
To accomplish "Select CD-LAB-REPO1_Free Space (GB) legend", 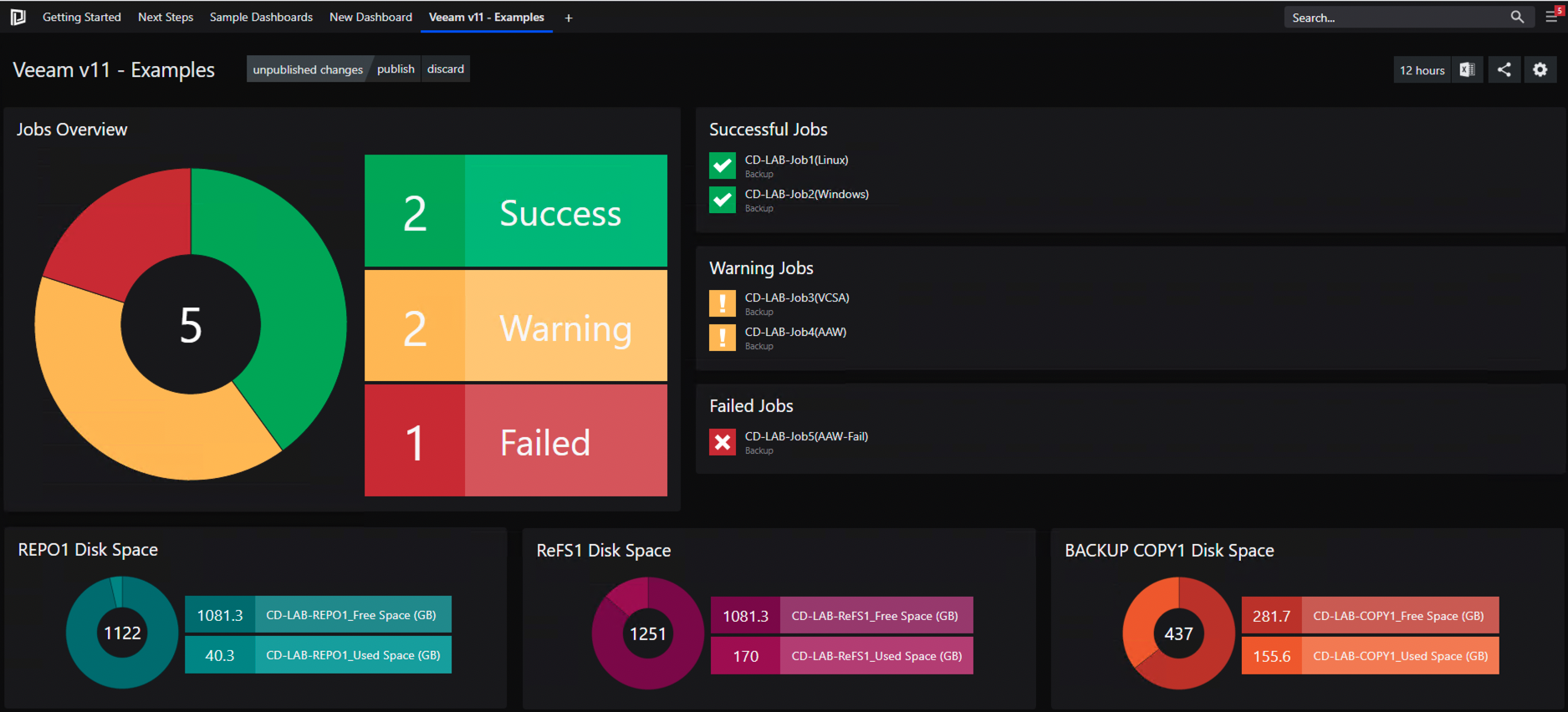I will (x=318, y=615).
